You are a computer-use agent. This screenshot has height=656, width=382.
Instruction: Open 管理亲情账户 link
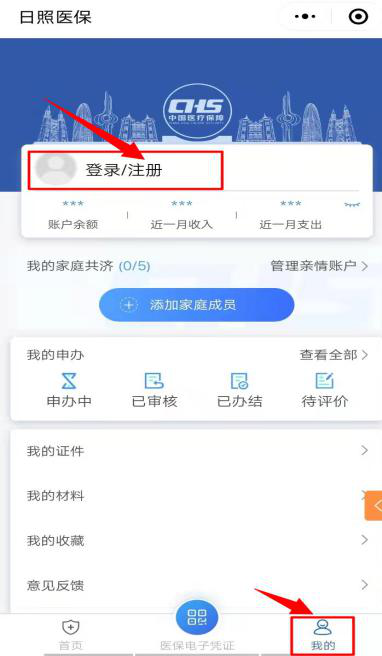tap(319, 266)
